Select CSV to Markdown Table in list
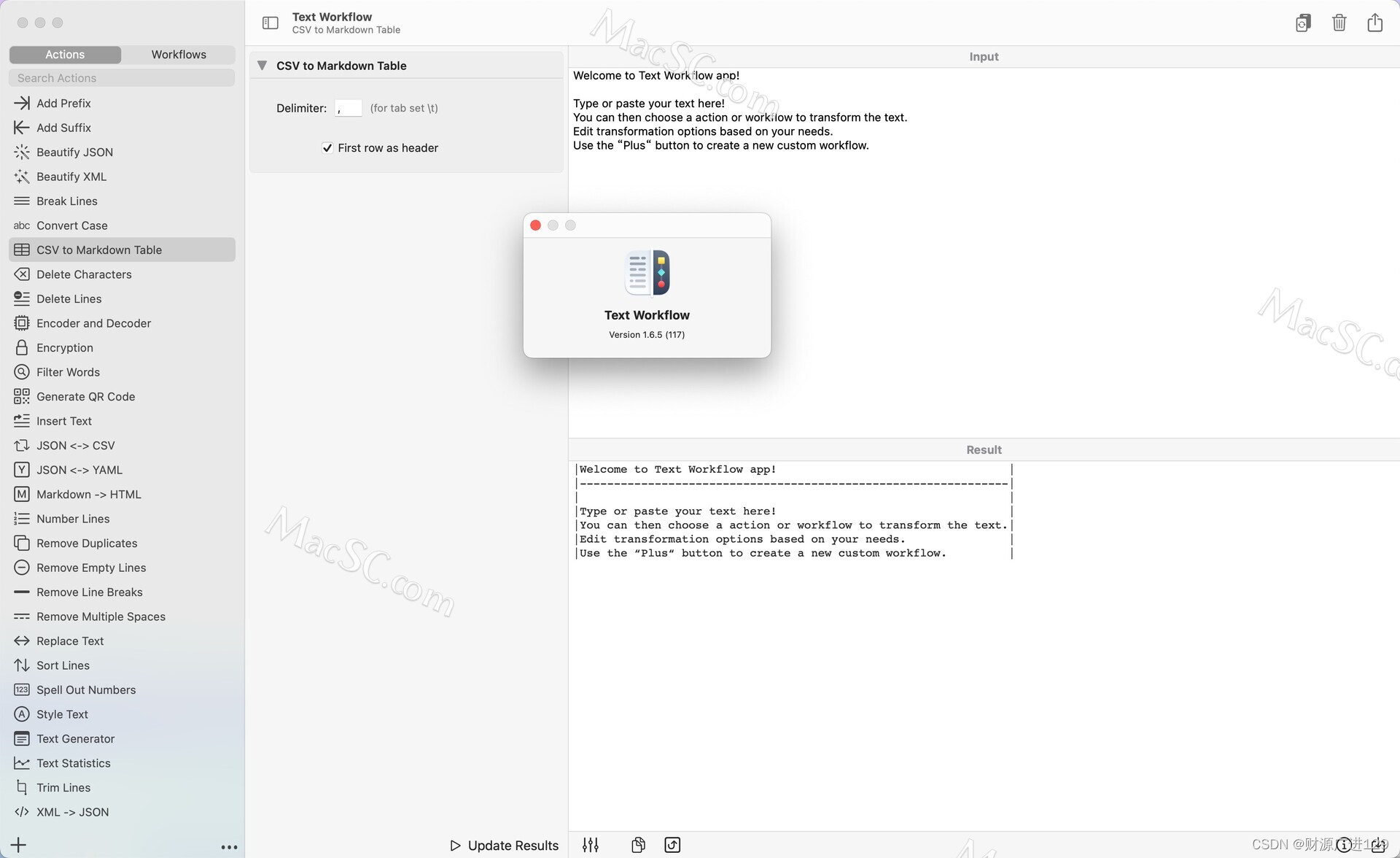The image size is (1400, 858). 122,250
